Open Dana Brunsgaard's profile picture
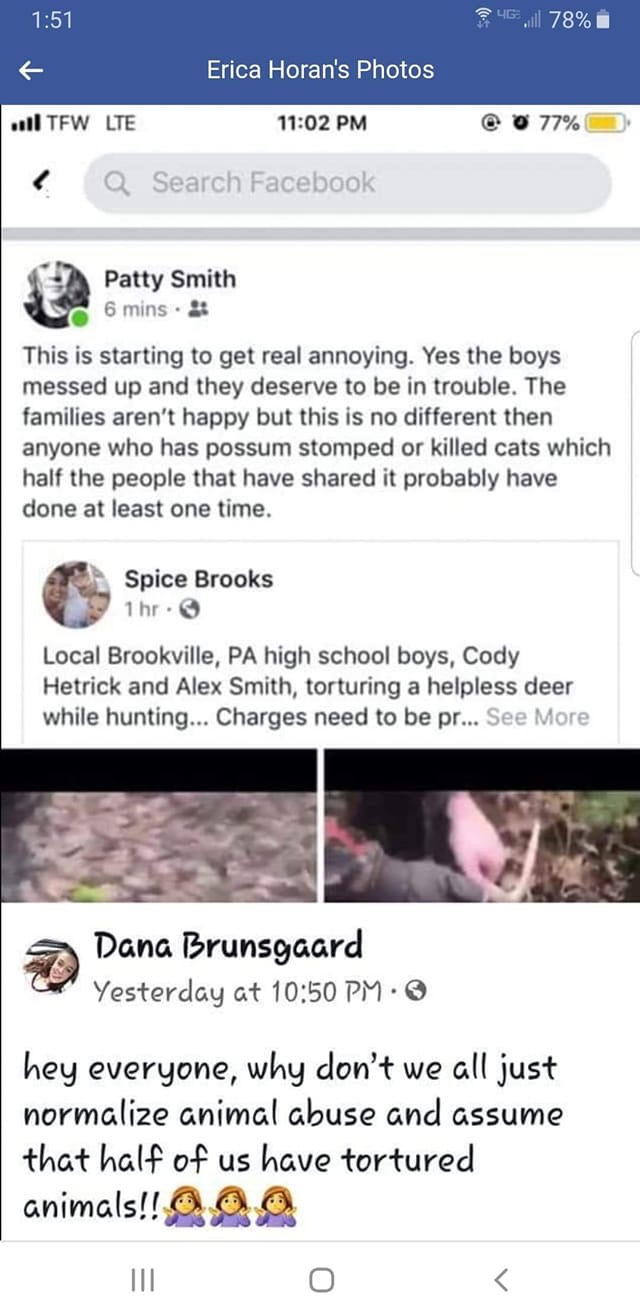The height and width of the screenshot is (1315, 640). [x=51, y=966]
